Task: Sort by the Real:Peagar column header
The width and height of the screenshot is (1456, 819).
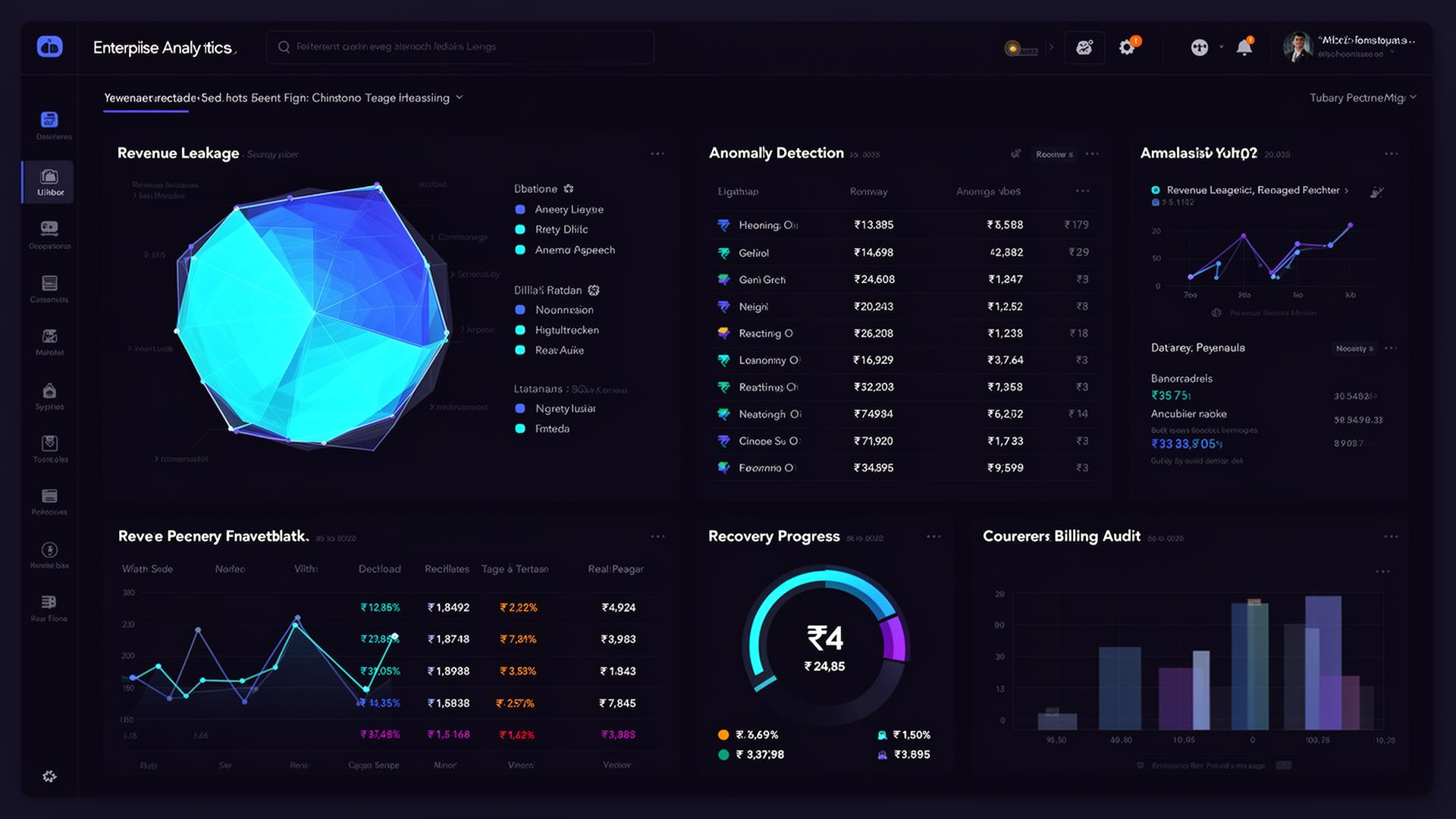Action: pyautogui.click(x=616, y=570)
